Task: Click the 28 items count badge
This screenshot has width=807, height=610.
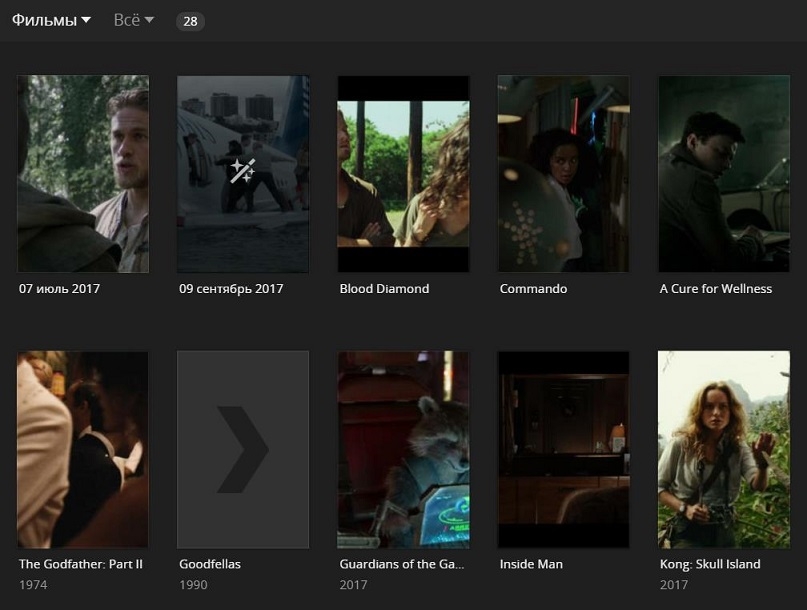Action: point(190,21)
